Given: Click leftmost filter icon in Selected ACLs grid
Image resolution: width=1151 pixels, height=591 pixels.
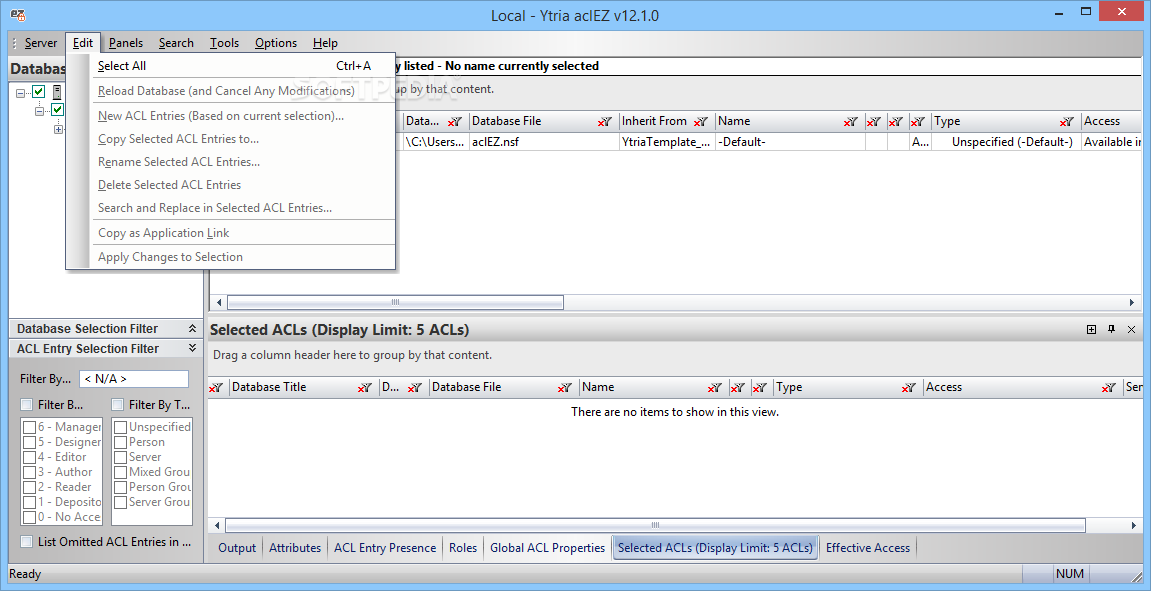Looking at the screenshot, I should click(x=217, y=388).
